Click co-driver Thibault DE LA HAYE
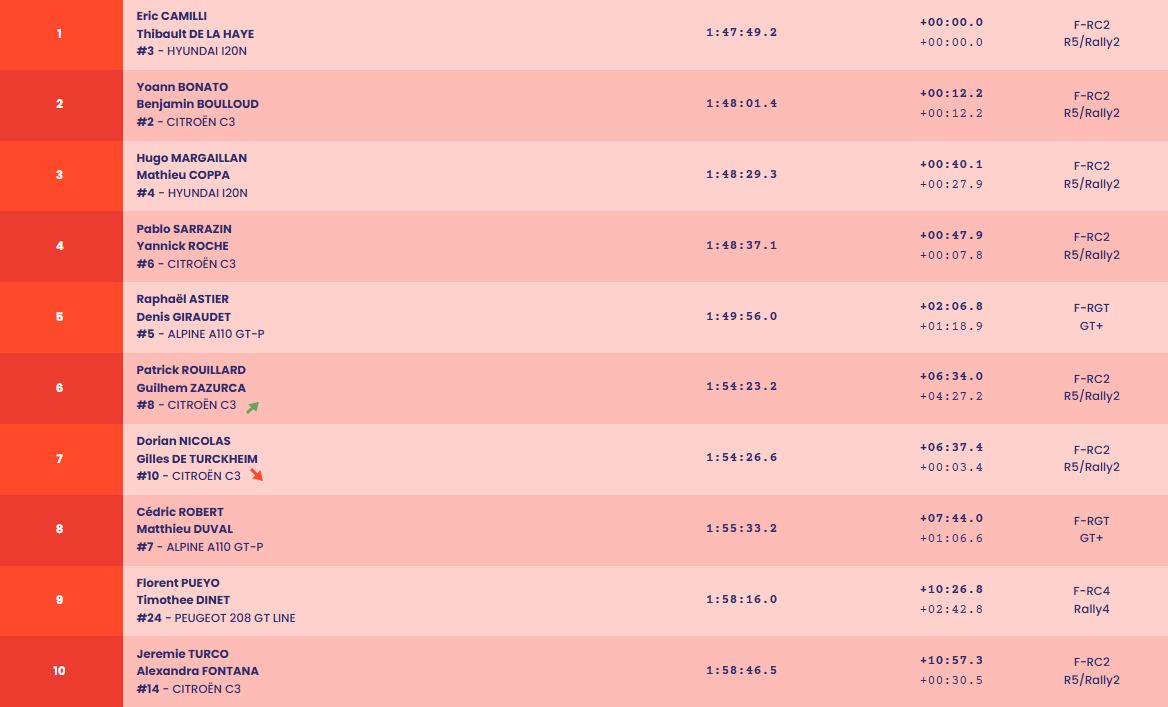1168x707 pixels. click(x=195, y=34)
